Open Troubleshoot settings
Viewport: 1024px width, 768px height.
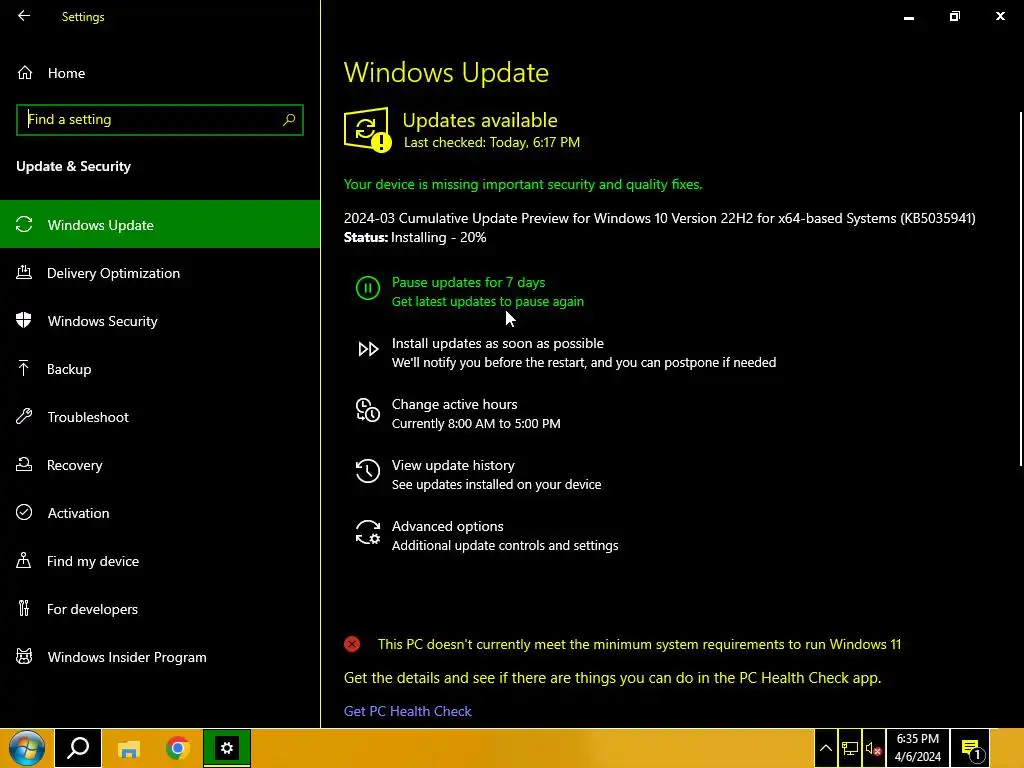coord(160,417)
